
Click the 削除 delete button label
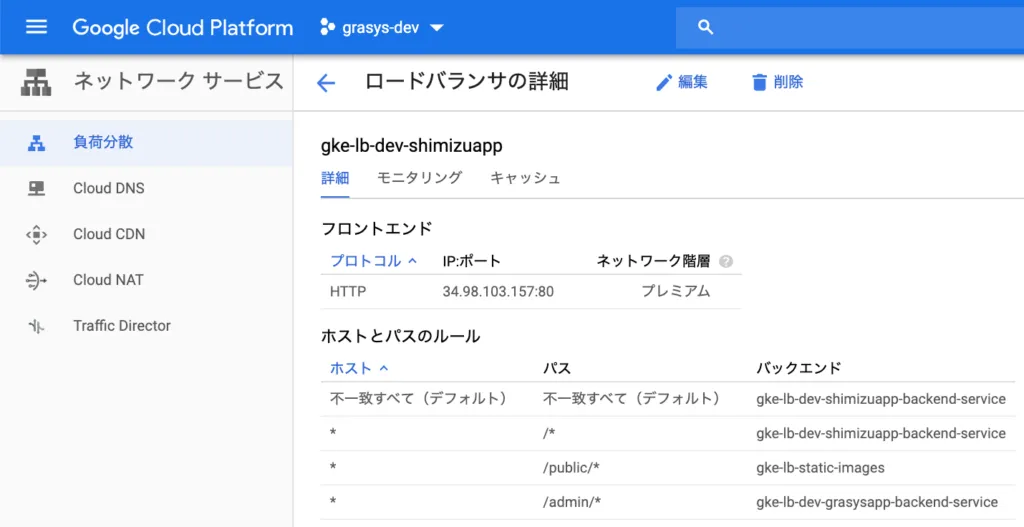point(788,82)
